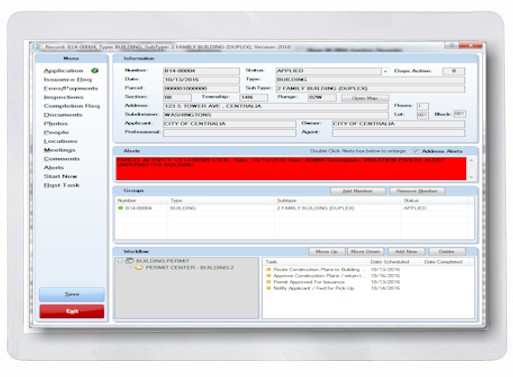Screen dimensions: 513x377
Task: Click the alerts box scroll down arrow
Action: point(471,177)
